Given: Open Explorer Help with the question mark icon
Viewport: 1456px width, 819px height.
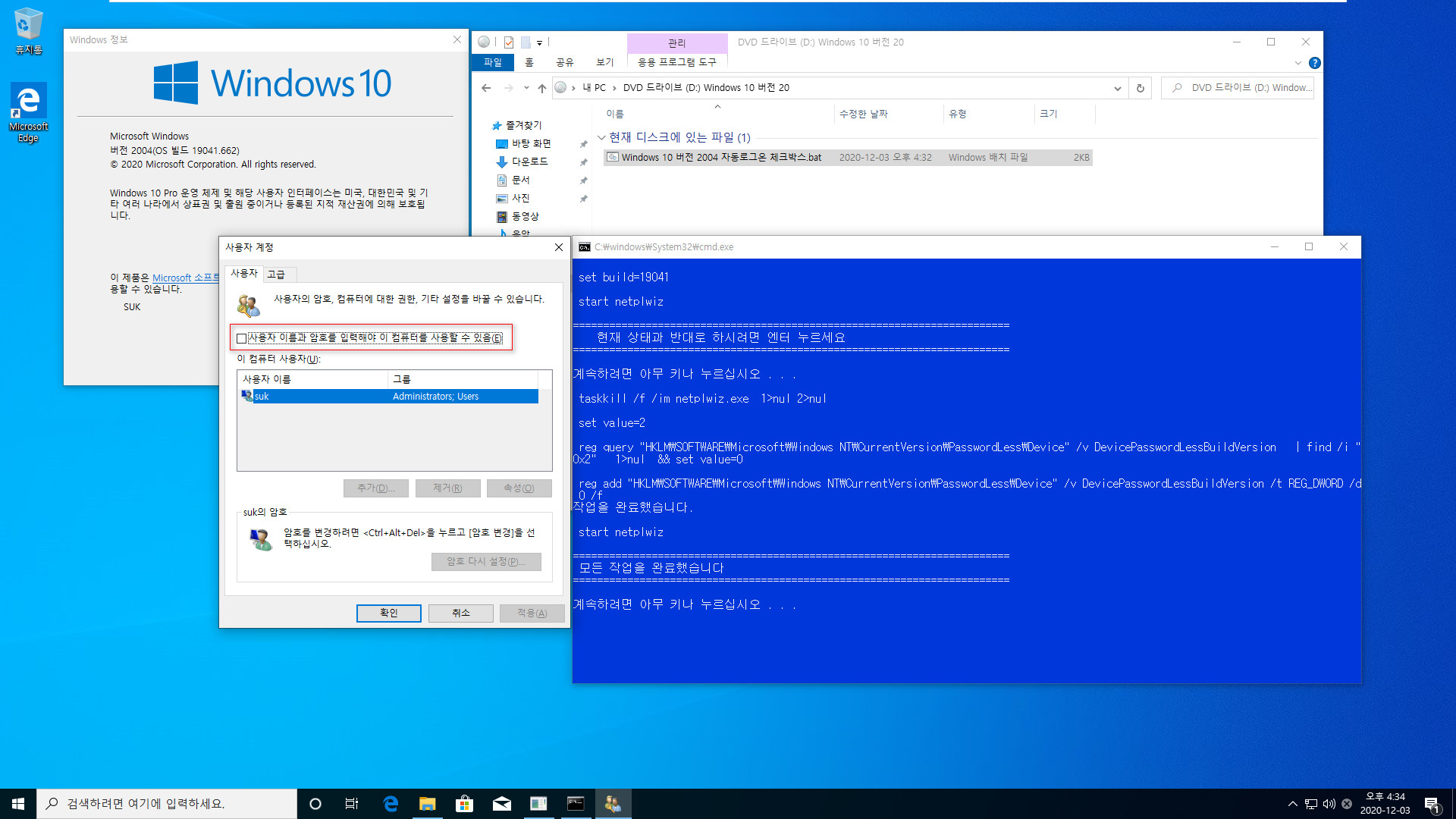Looking at the screenshot, I should (1315, 63).
